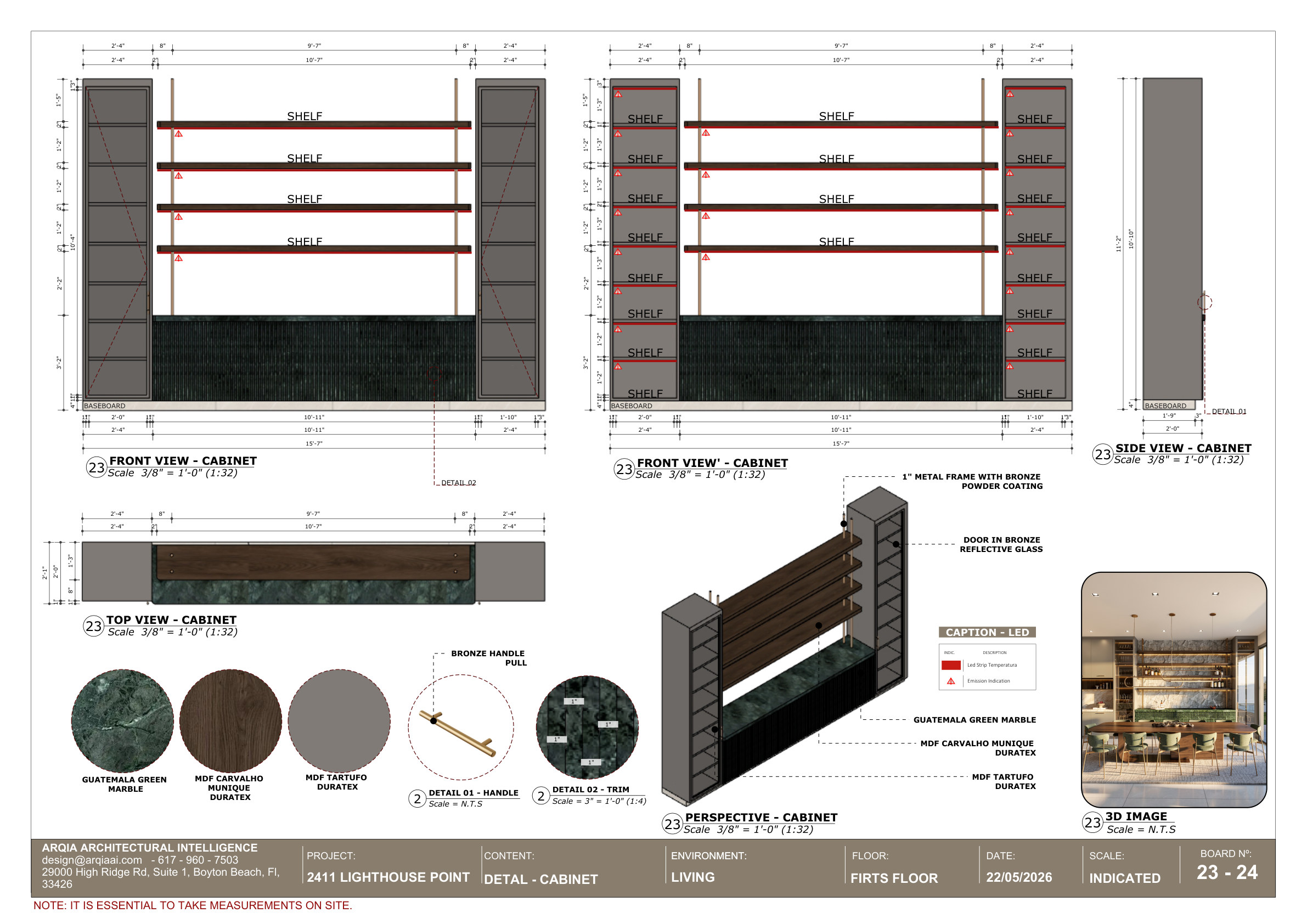Click the number 2 tag beside DETAIL 01 - HANDLE
The height and width of the screenshot is (924, 1307).
417,799
